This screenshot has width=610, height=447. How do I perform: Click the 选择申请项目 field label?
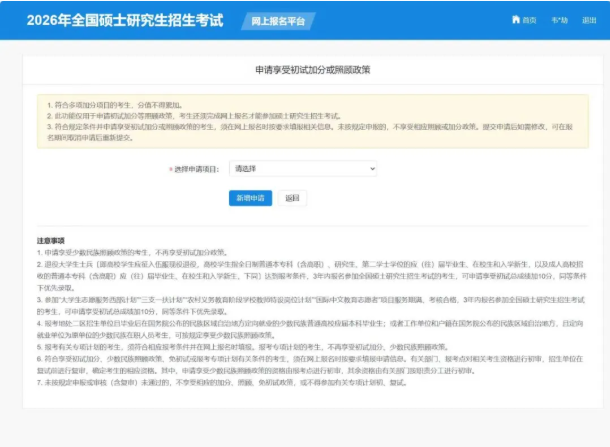pos(196,169)
